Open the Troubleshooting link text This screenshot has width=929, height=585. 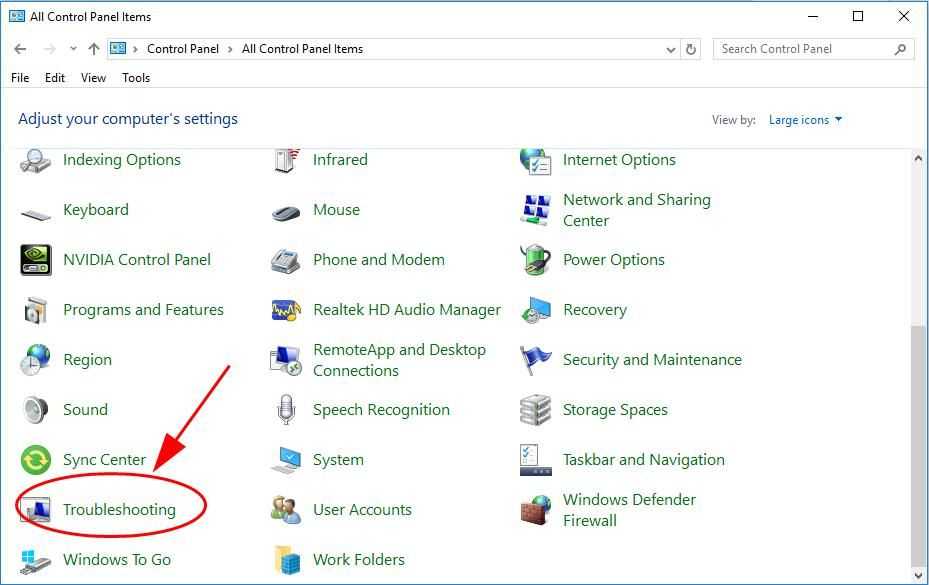click(119, 510)
